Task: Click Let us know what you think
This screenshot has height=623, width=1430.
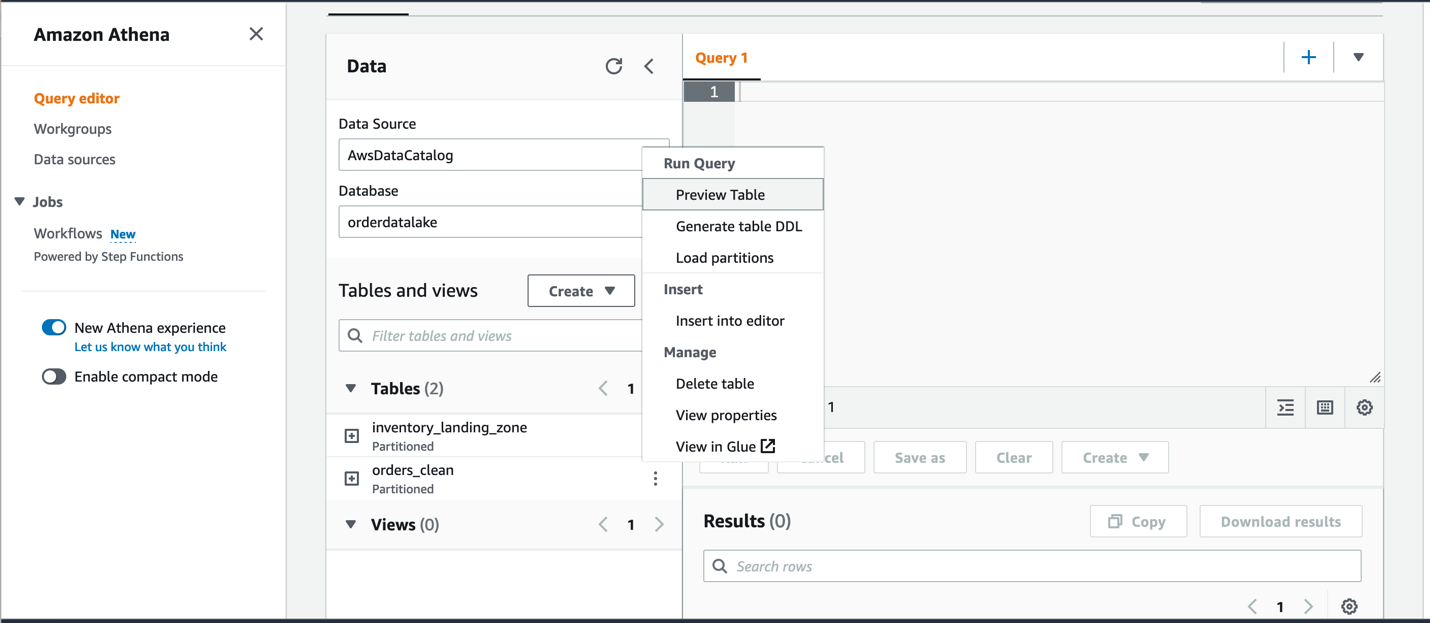Action: [150, 347]
